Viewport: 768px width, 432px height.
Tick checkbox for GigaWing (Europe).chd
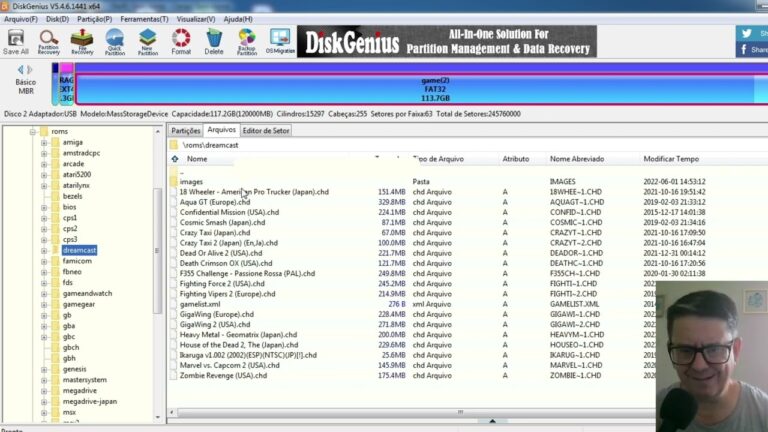tap(173, 314)
